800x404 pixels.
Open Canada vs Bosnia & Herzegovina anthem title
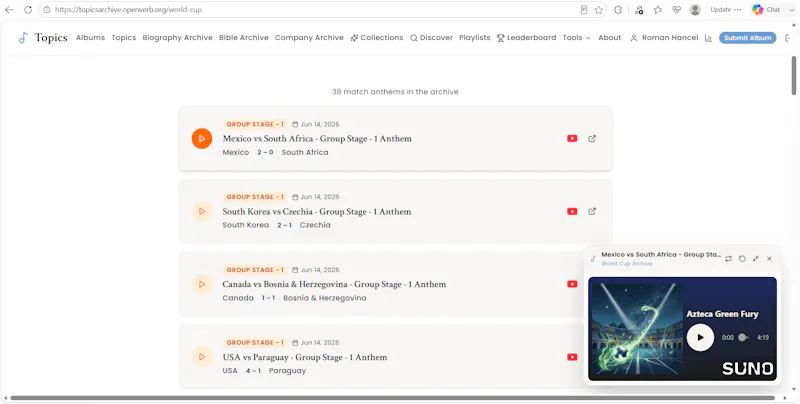coord(334,284)
